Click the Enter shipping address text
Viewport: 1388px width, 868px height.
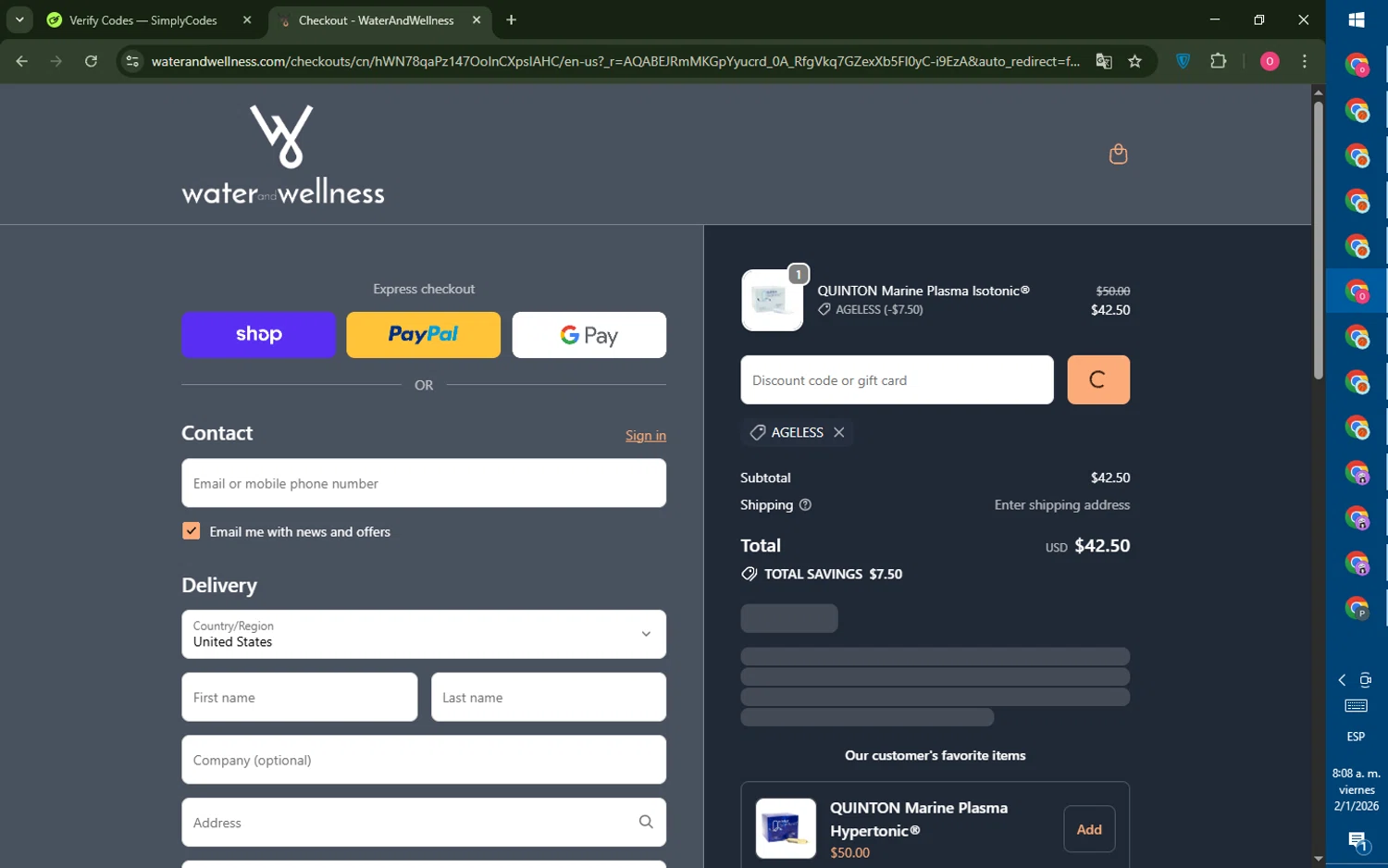[x=1062, y=505]
